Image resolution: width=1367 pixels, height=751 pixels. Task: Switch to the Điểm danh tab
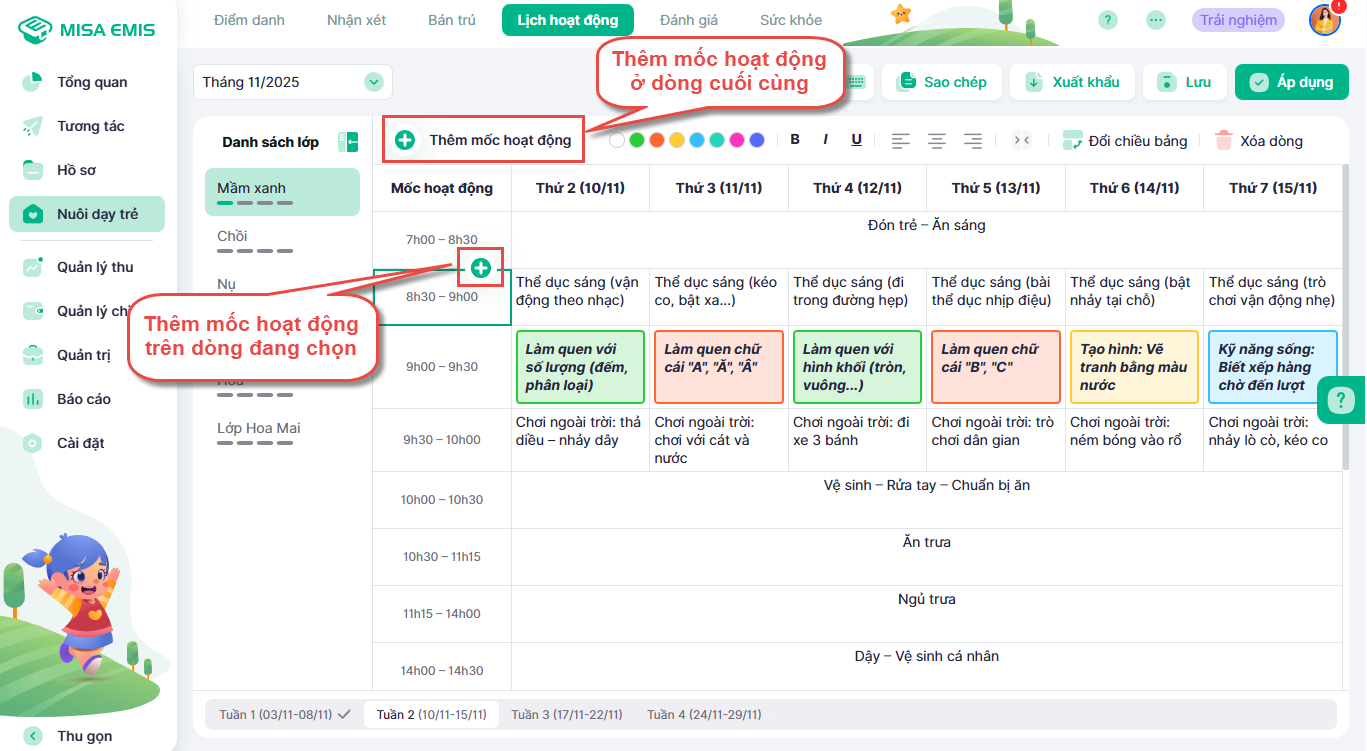[249, 20]
